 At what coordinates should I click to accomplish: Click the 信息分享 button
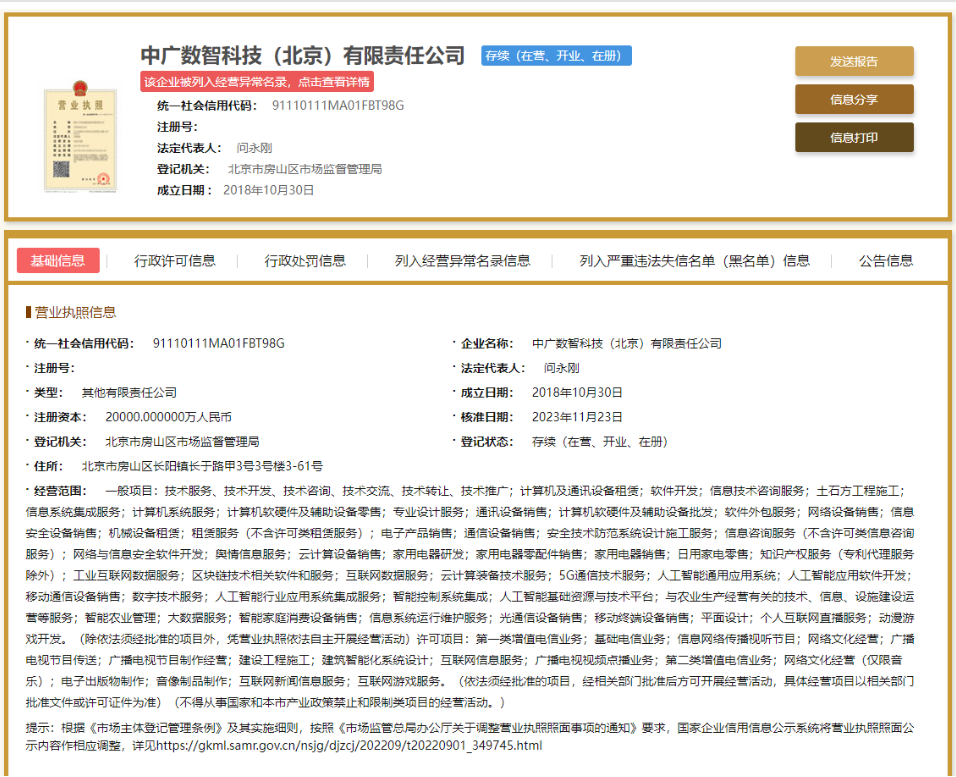point(854,99)
